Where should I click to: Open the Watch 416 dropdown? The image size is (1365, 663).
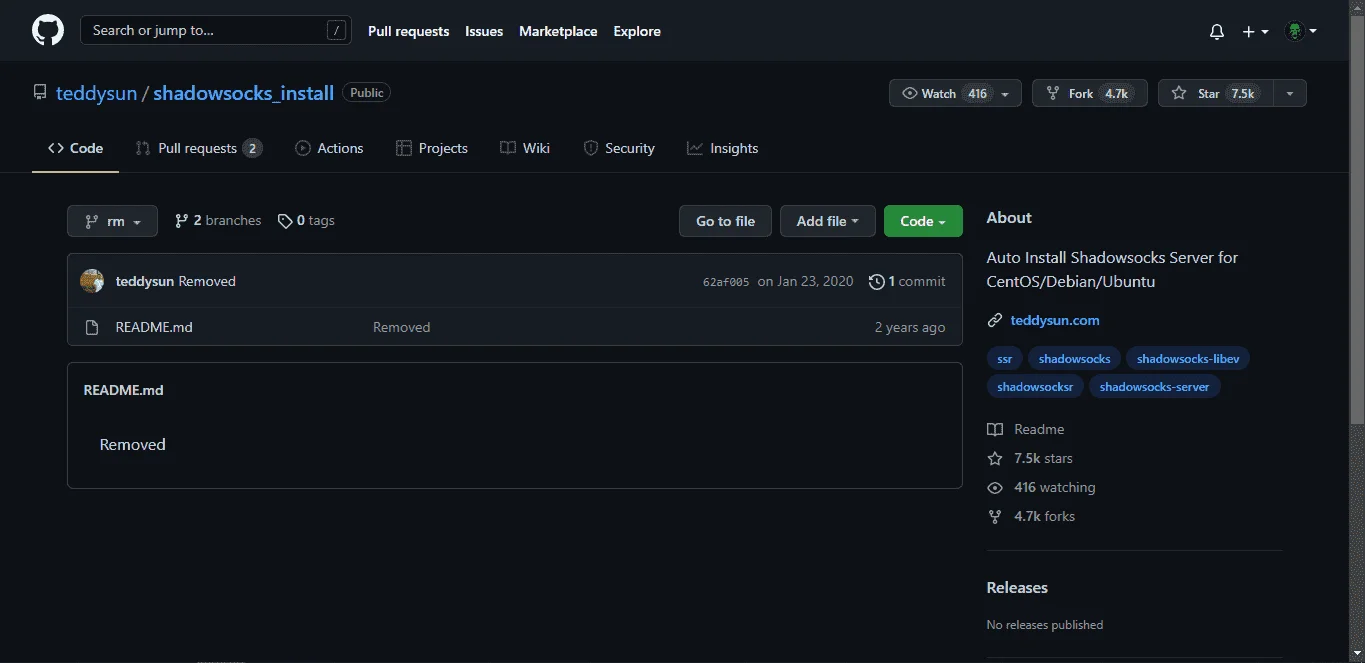point(955,93)
